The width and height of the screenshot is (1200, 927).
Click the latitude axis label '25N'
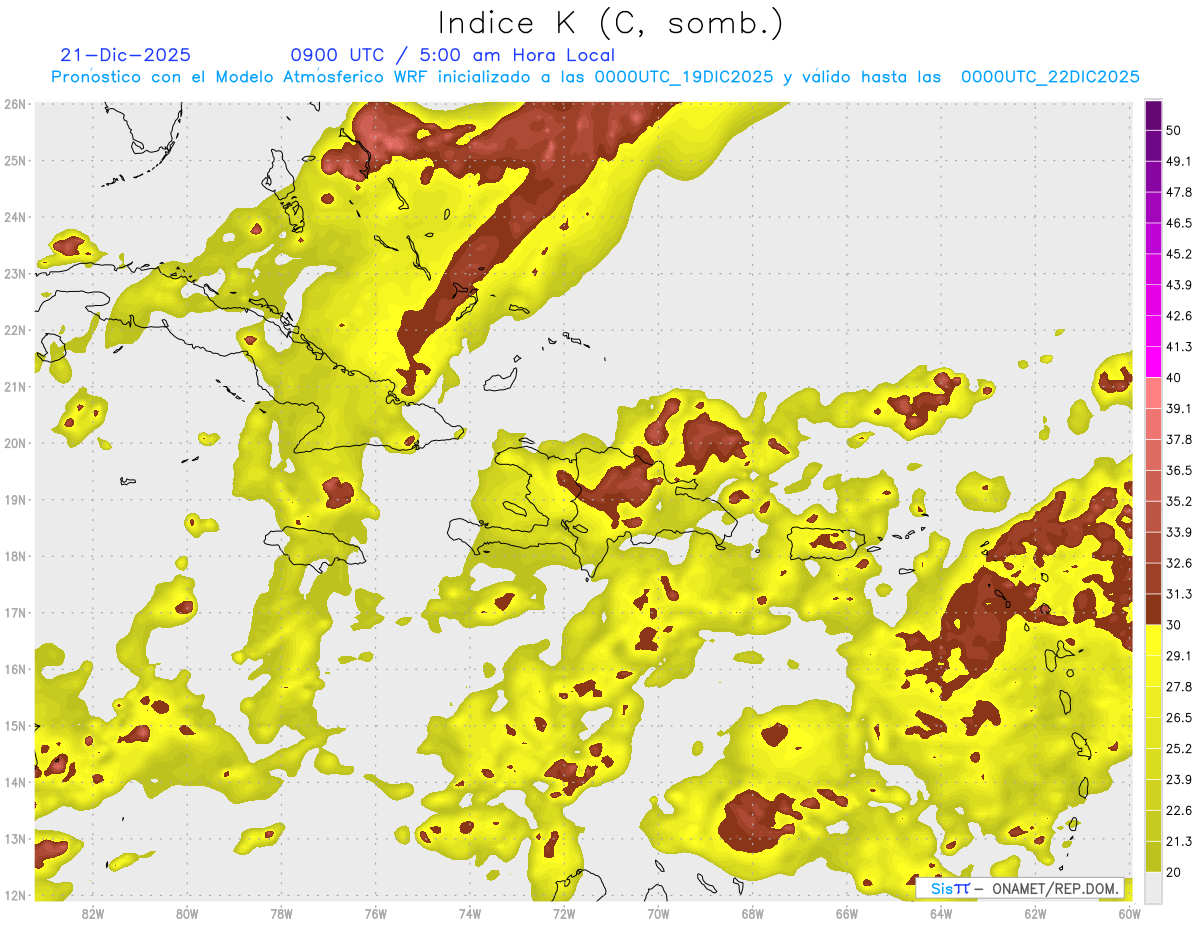[x=15, y=160]
